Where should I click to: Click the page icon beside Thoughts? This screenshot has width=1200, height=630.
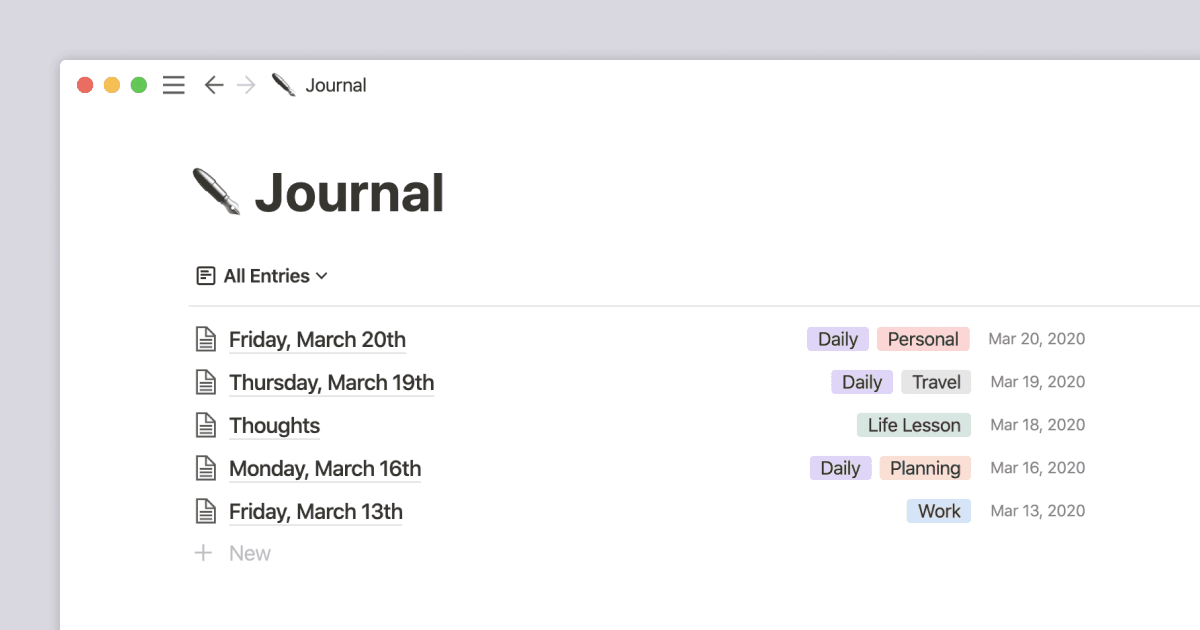(205, 424)
